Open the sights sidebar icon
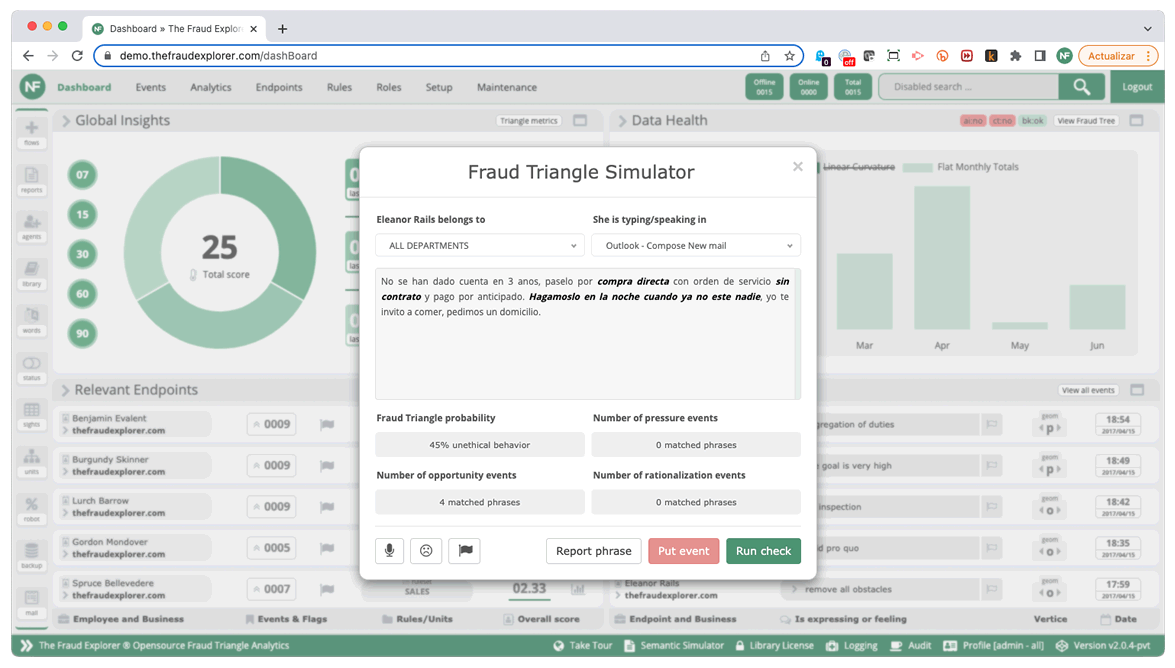1175x668 pixels. [x=31, y=415]
